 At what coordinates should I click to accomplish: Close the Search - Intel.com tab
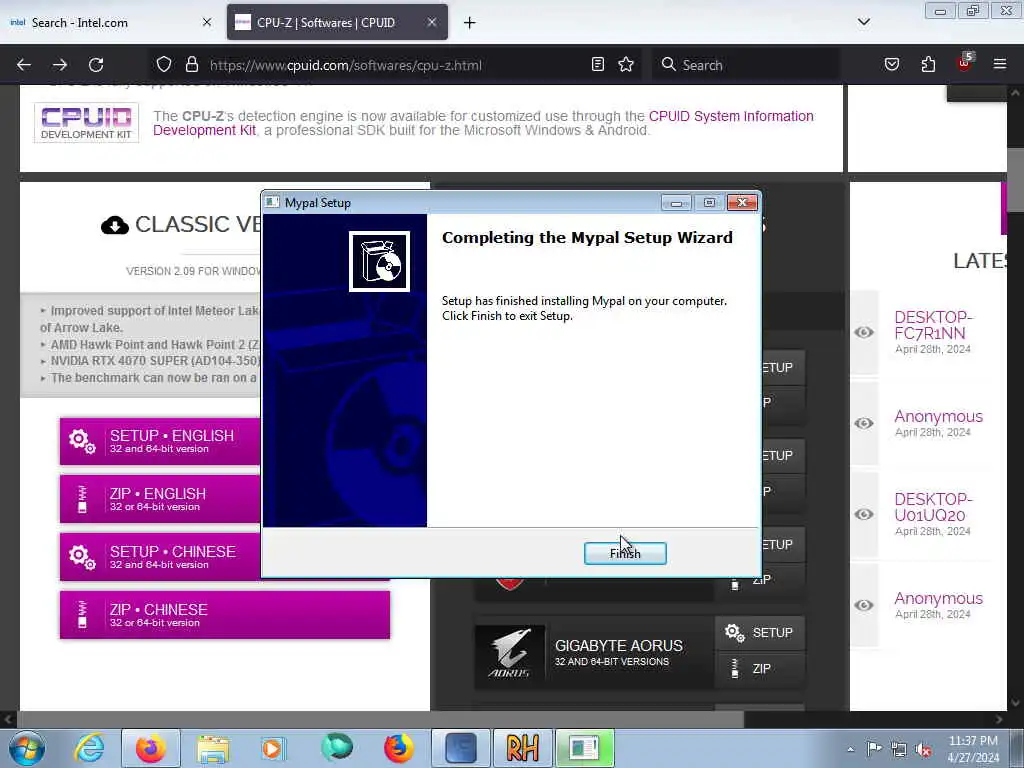pyautogui.click(x=206, y=22)
